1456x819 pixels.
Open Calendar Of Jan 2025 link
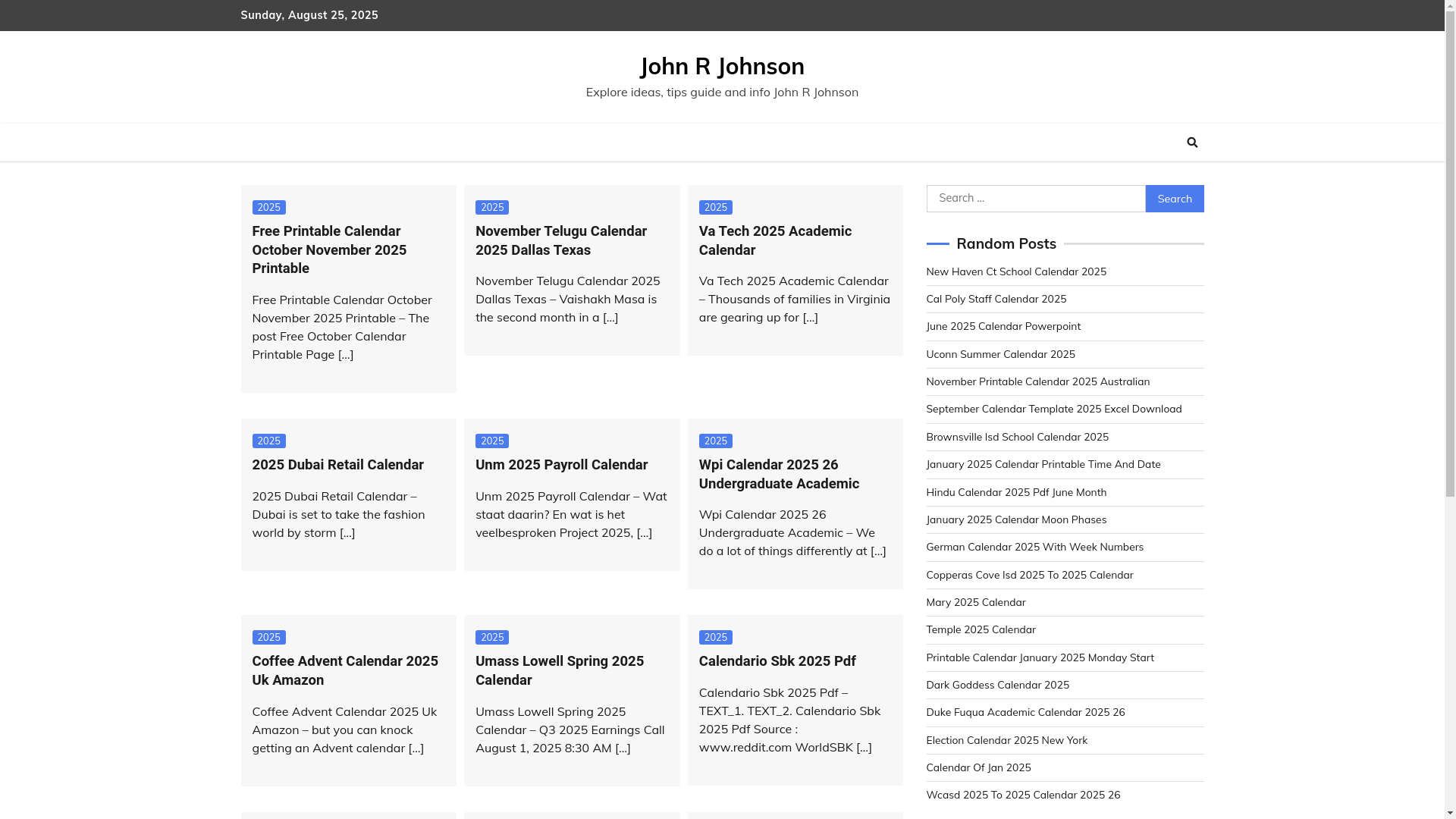point(978,767)
